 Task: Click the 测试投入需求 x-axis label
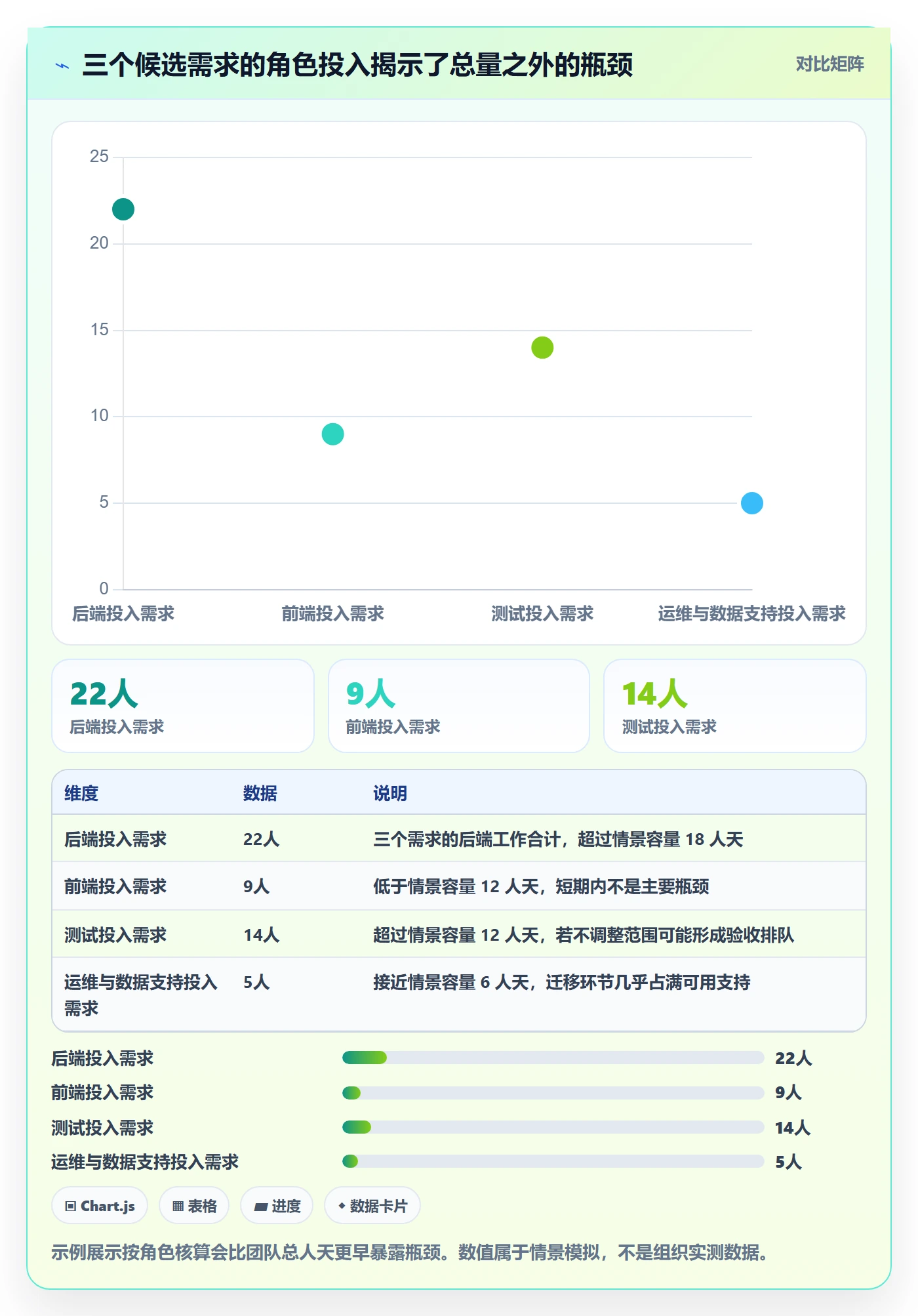pos(542,614)
